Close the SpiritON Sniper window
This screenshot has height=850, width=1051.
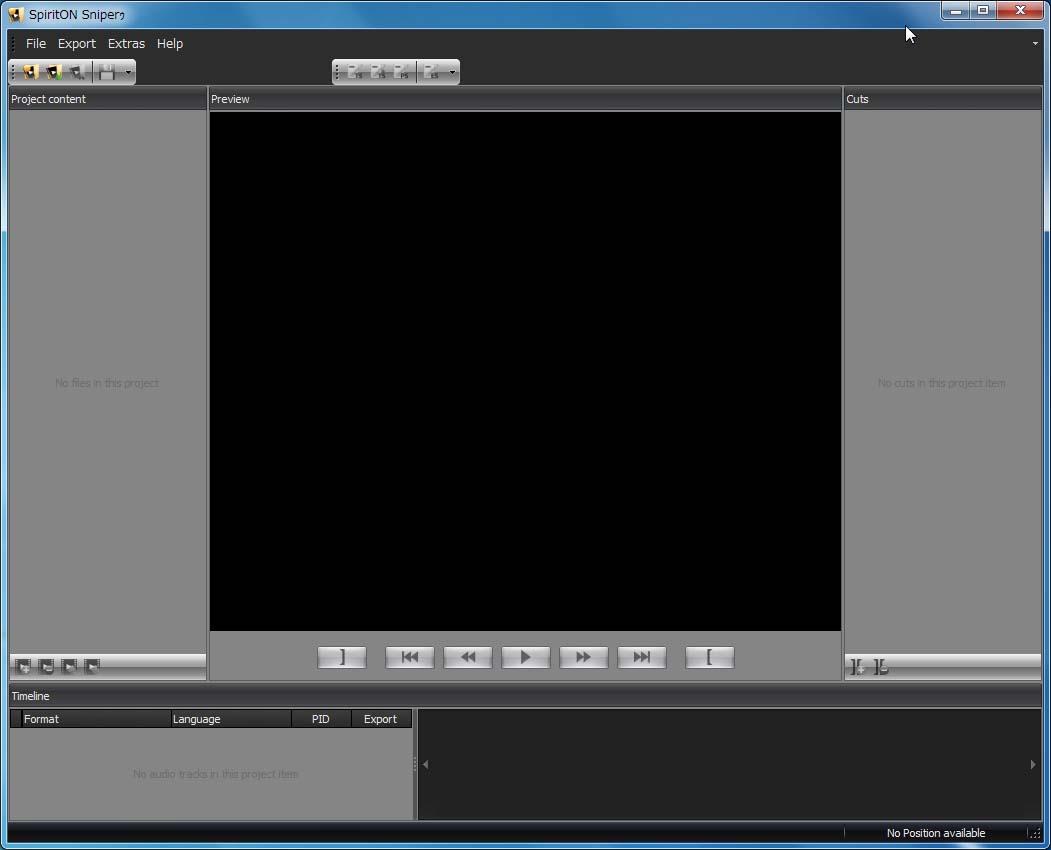click(x=1021, y=11)
